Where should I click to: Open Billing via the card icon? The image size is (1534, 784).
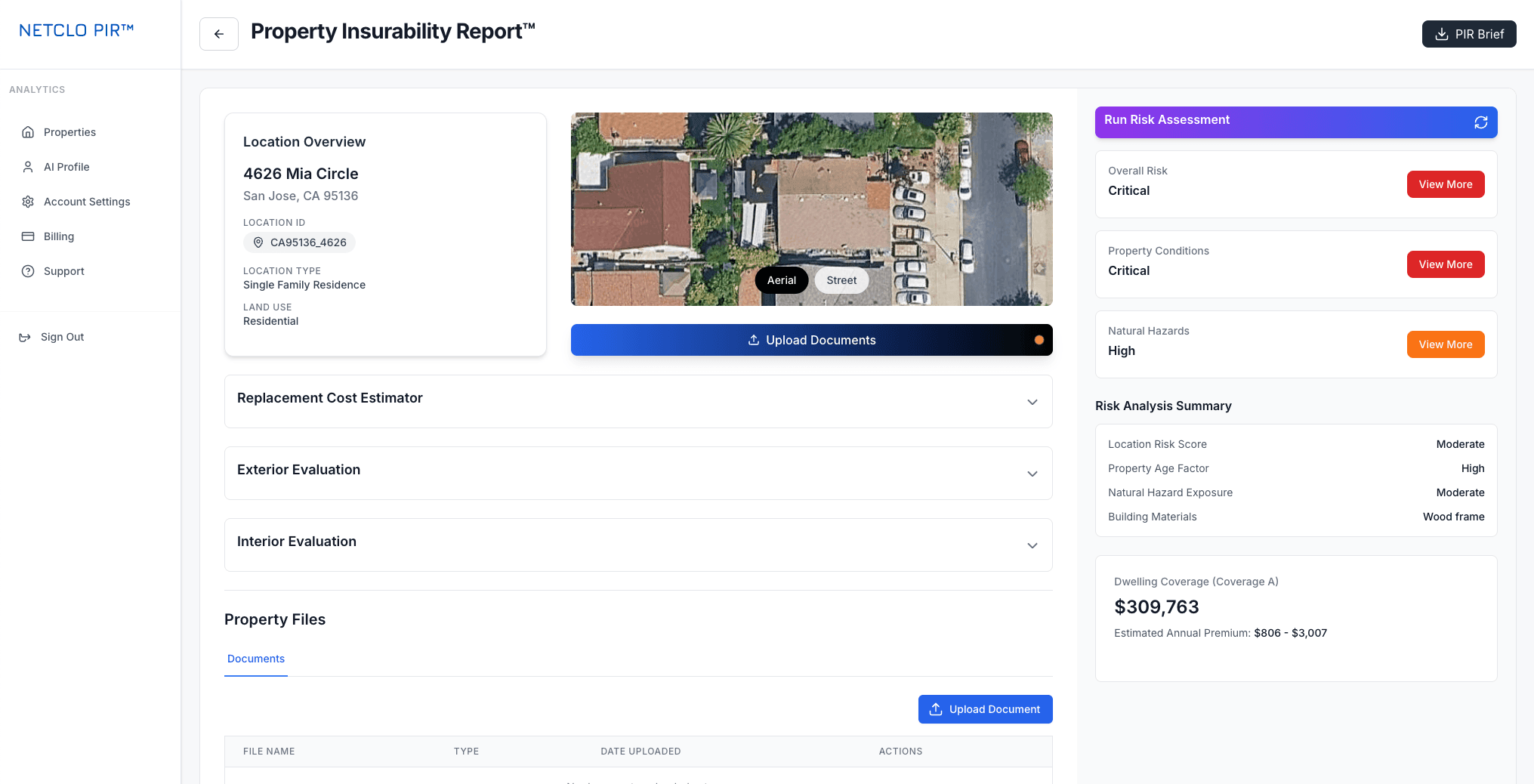[28, 236]
